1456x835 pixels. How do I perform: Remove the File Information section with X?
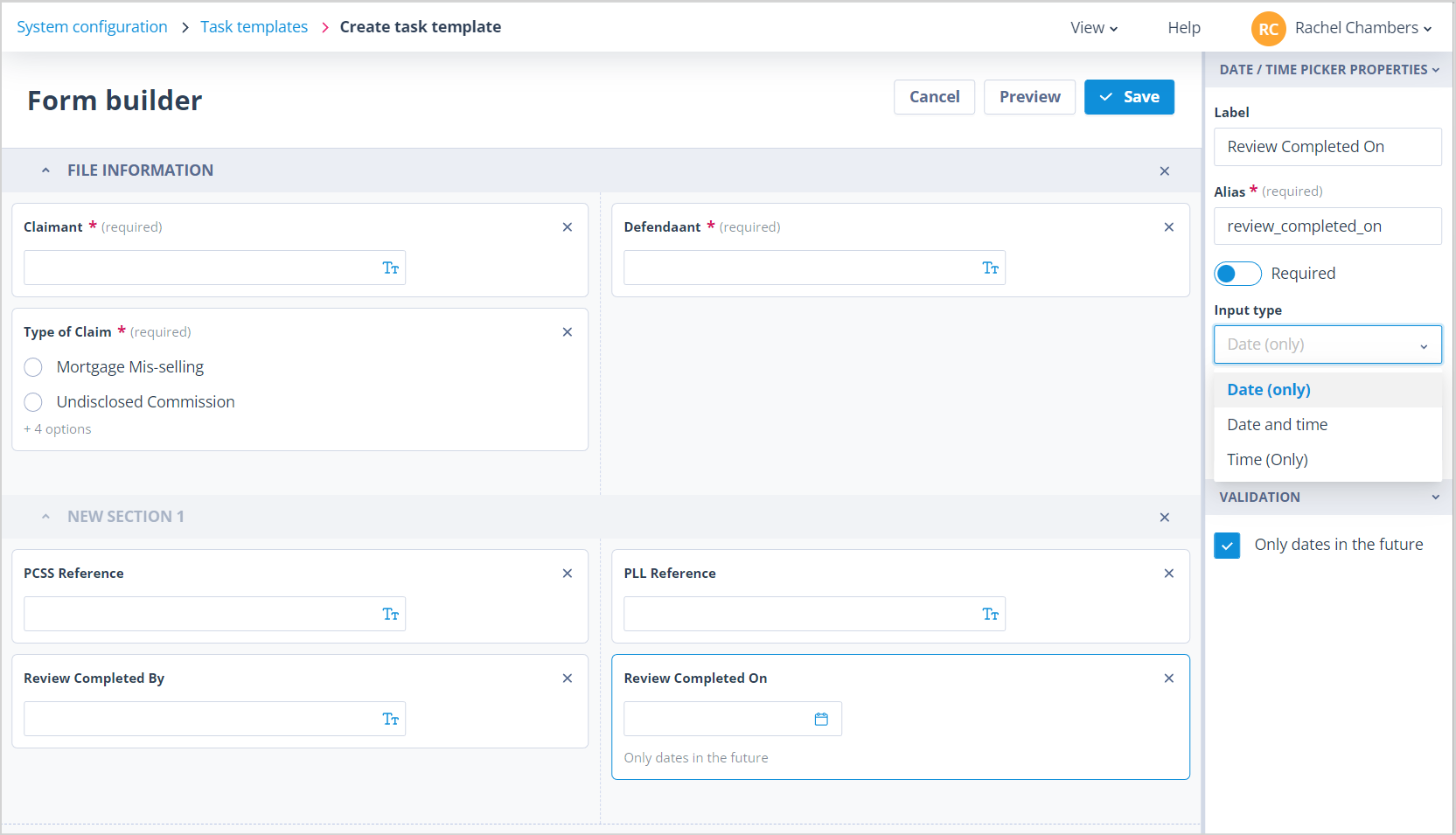1165,171
